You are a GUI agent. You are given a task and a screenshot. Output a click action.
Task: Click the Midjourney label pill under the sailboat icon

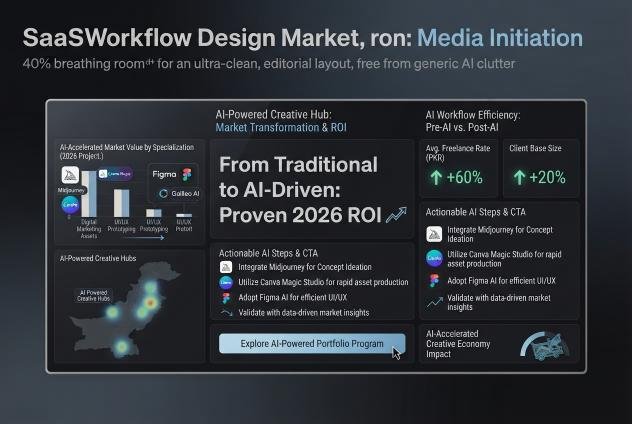pos(71,190)
